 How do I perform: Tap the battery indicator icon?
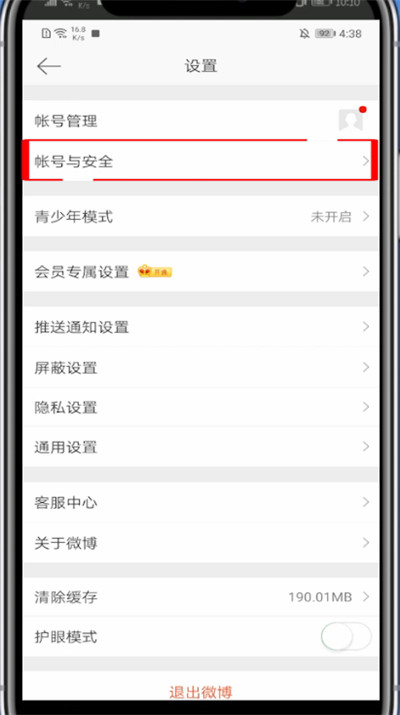click(x=325, y=34)
